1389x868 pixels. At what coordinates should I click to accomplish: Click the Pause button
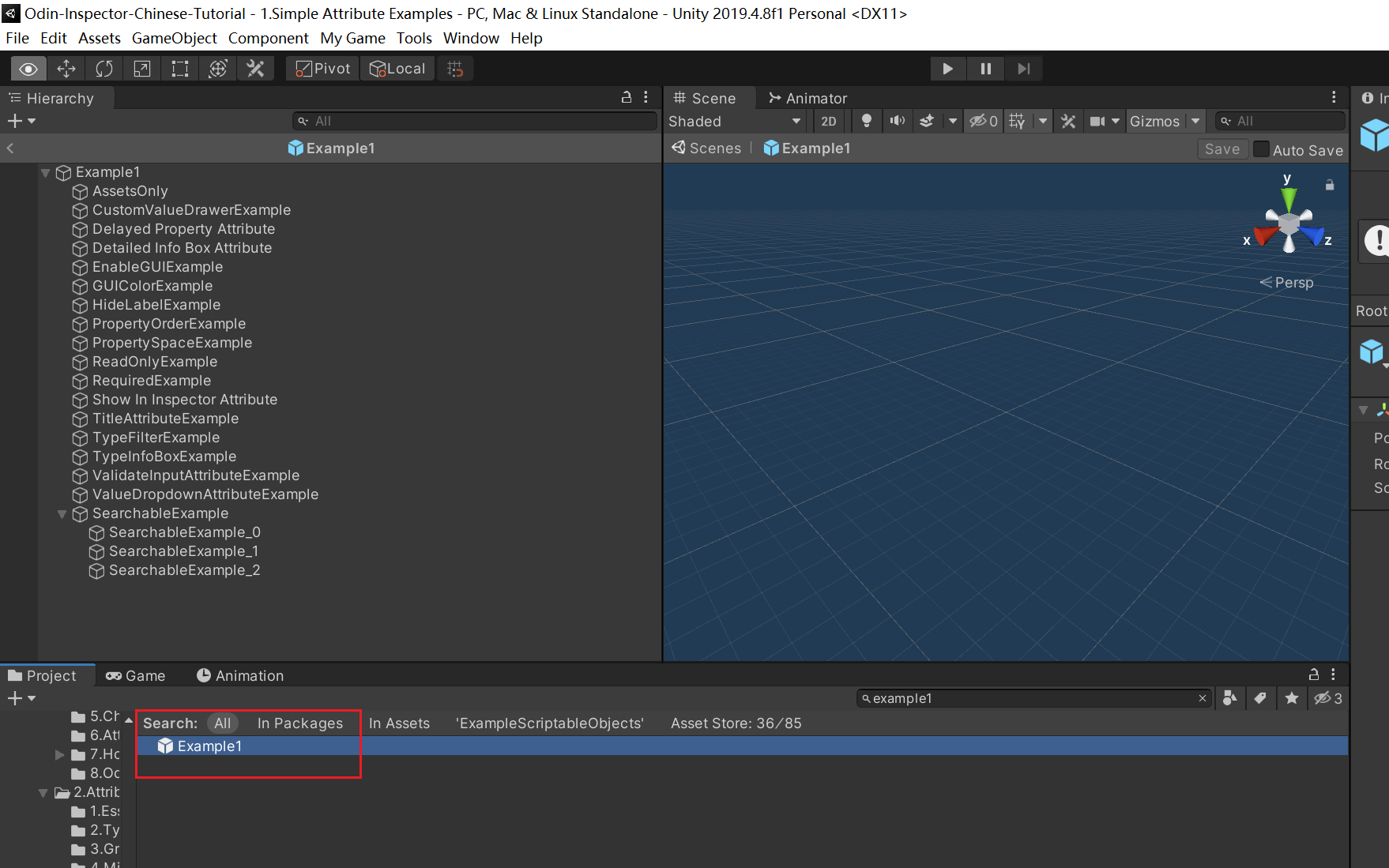(x=985, y=69)
